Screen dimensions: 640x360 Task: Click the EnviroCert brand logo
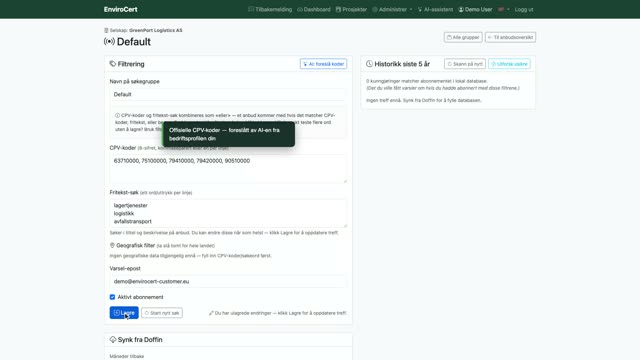(x=120, y=9)
